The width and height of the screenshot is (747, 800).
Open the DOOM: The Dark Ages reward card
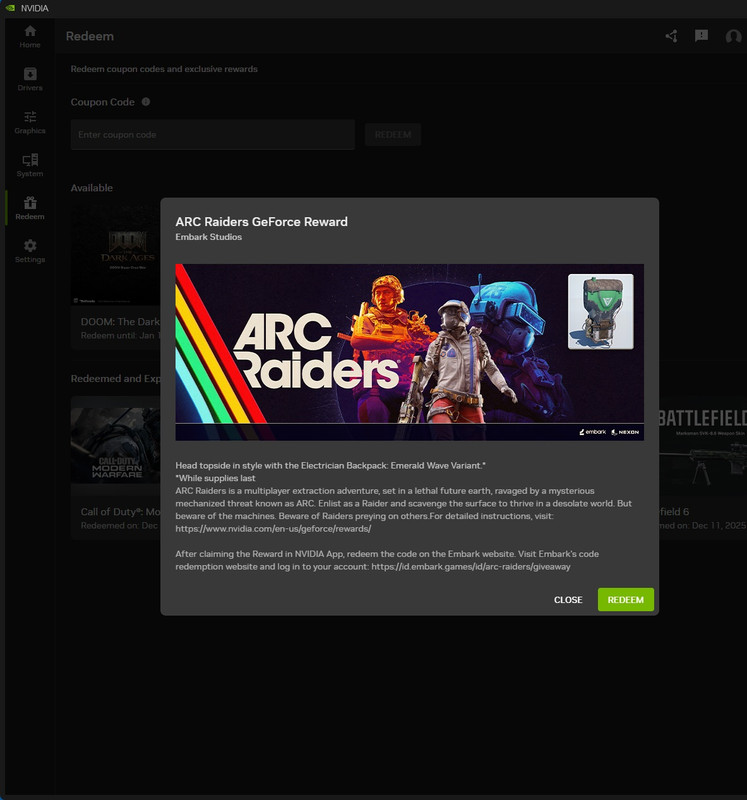coord(116,277)
